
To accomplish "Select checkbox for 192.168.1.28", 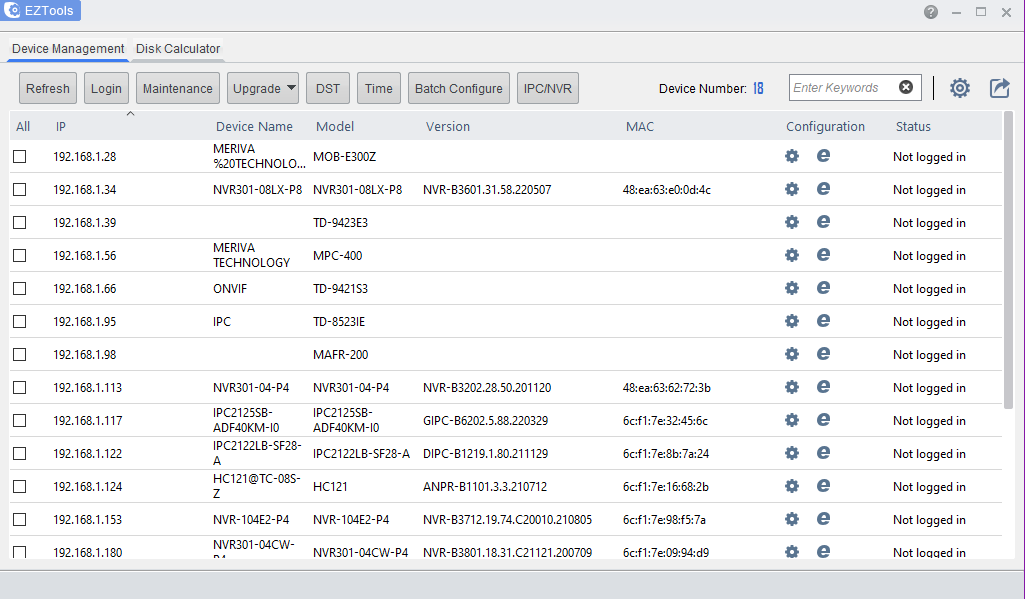I will click(20, 156).
